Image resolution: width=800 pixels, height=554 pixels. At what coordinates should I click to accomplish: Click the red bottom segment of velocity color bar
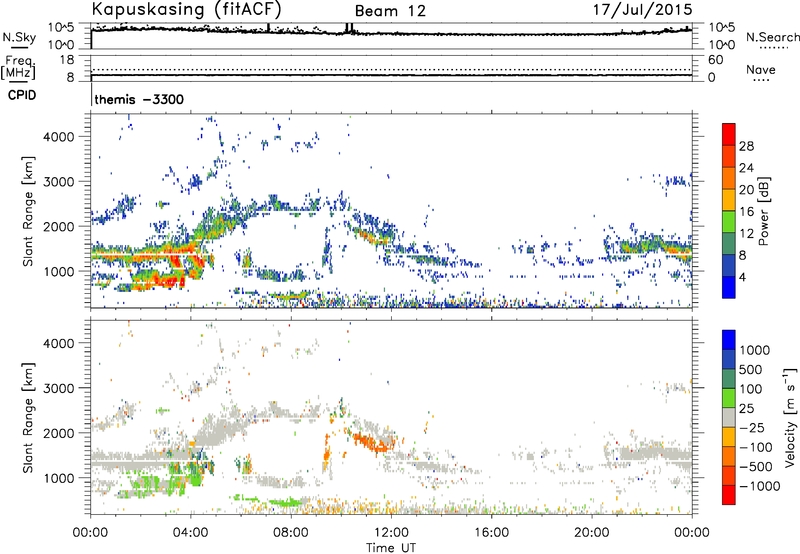point(729,495)
